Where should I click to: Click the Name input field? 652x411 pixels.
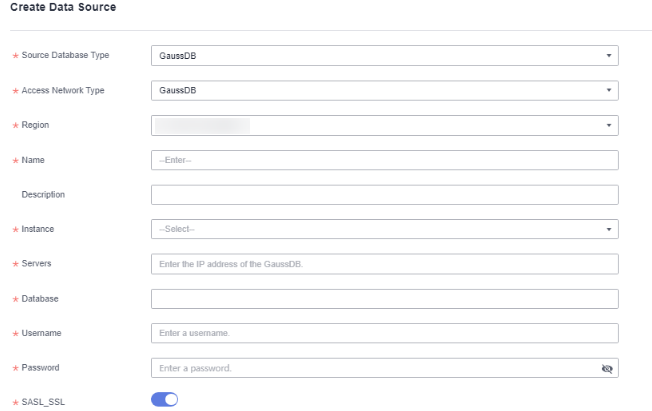[x=385, y=160]
